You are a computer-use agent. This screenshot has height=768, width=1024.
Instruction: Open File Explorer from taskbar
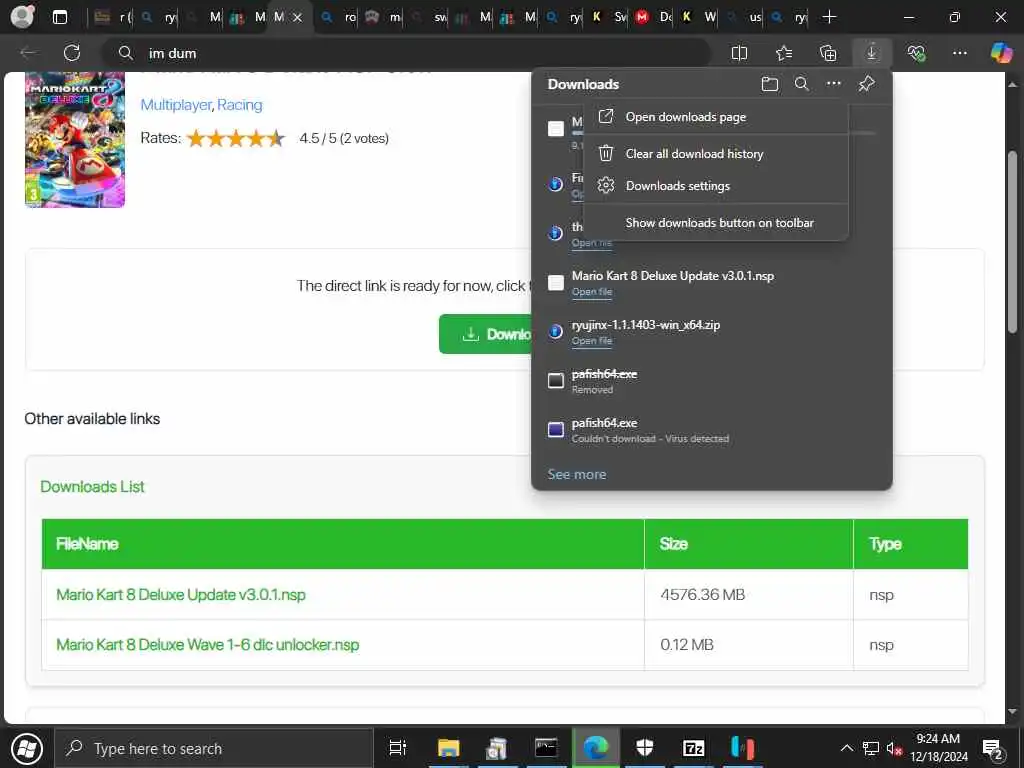click(x=449, y=748)
